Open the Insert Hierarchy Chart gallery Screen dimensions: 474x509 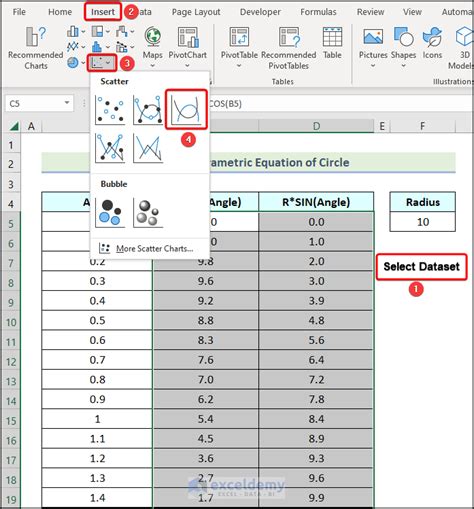tap(100, 32)
